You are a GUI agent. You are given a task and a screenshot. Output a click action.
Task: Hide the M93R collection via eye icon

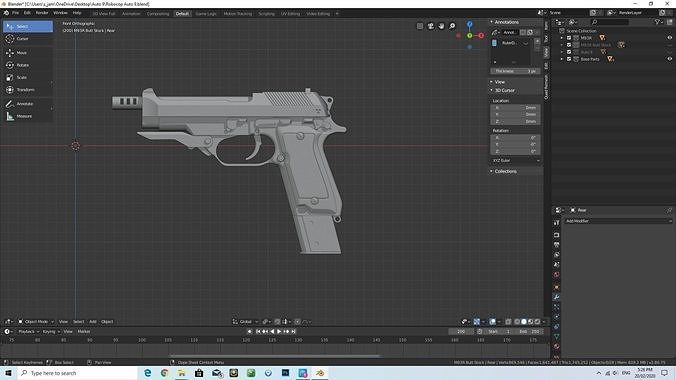670,38
